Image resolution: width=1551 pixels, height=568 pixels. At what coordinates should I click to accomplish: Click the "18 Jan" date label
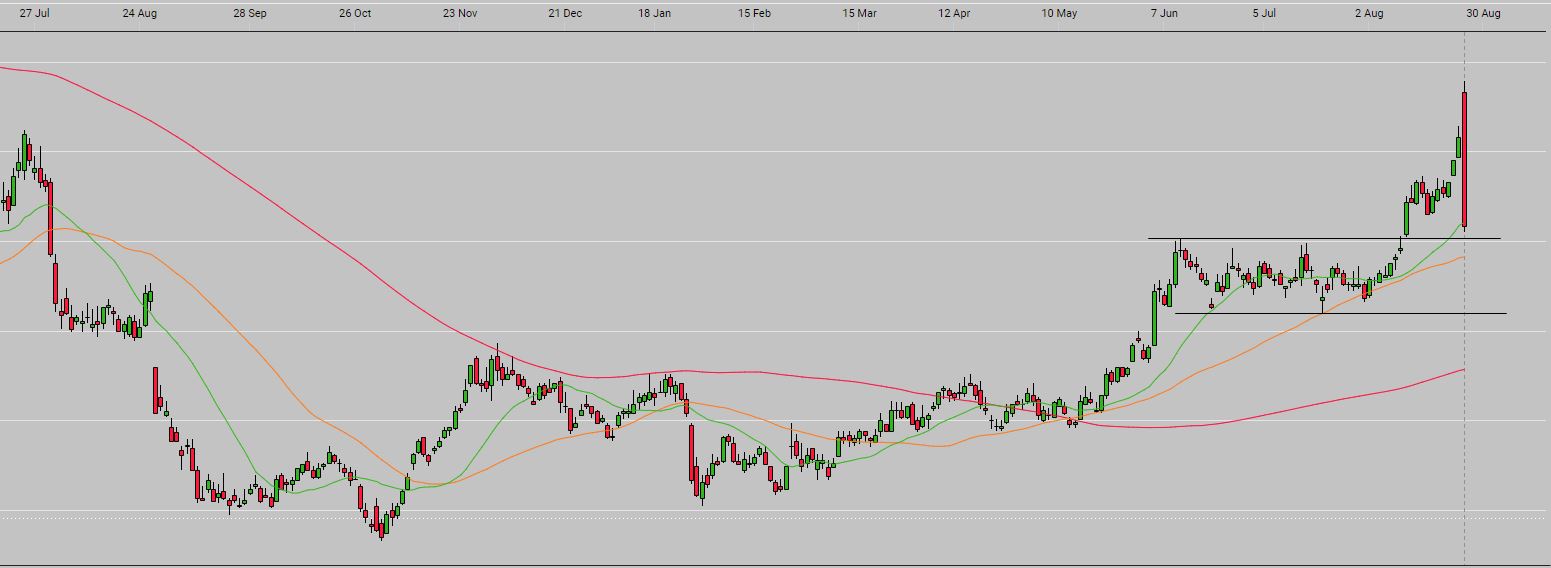point(655,14)
